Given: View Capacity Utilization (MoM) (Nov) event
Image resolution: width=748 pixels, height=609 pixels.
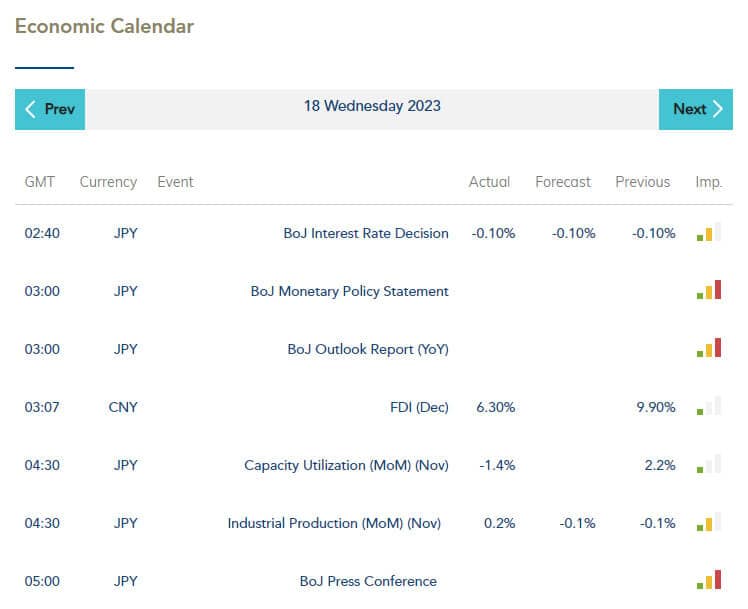Looking at the screenshot, I should (346, 465).
